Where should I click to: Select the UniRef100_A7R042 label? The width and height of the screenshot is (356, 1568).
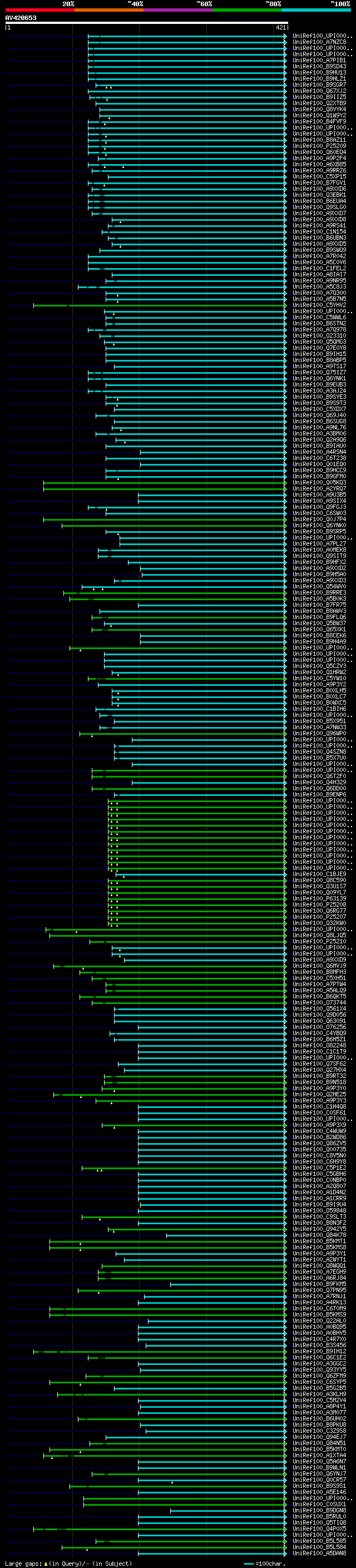click(319, 256)
